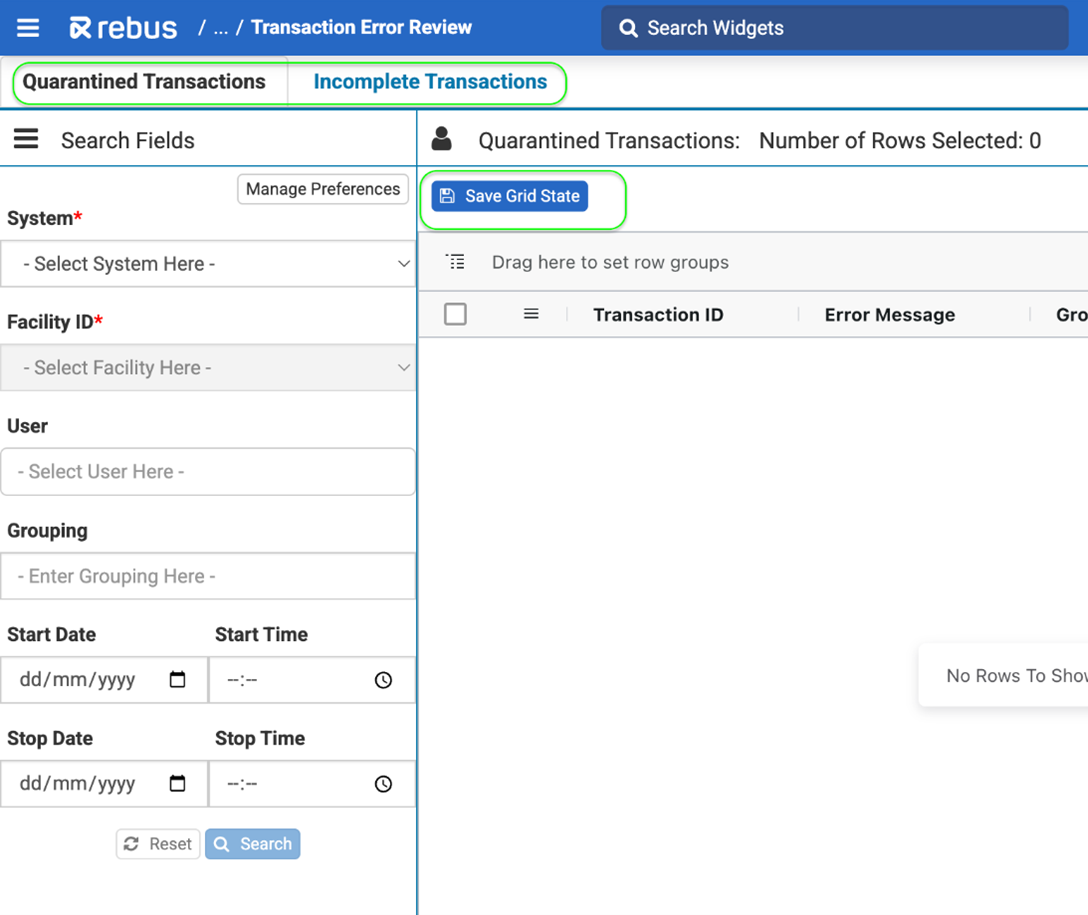Open the Start Time clock picker
Screen dimensions: 1088x915
click(x=383, y=680)
